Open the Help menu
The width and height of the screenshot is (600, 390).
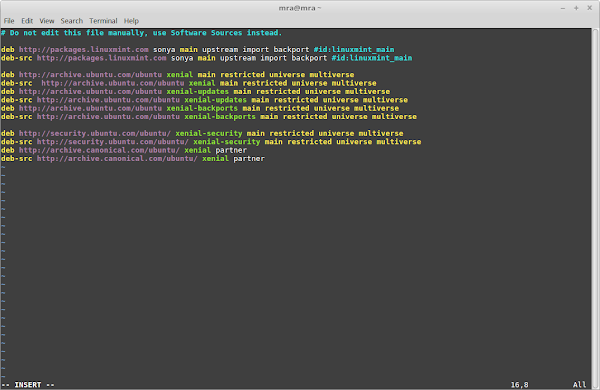click(x=131, y=21)
